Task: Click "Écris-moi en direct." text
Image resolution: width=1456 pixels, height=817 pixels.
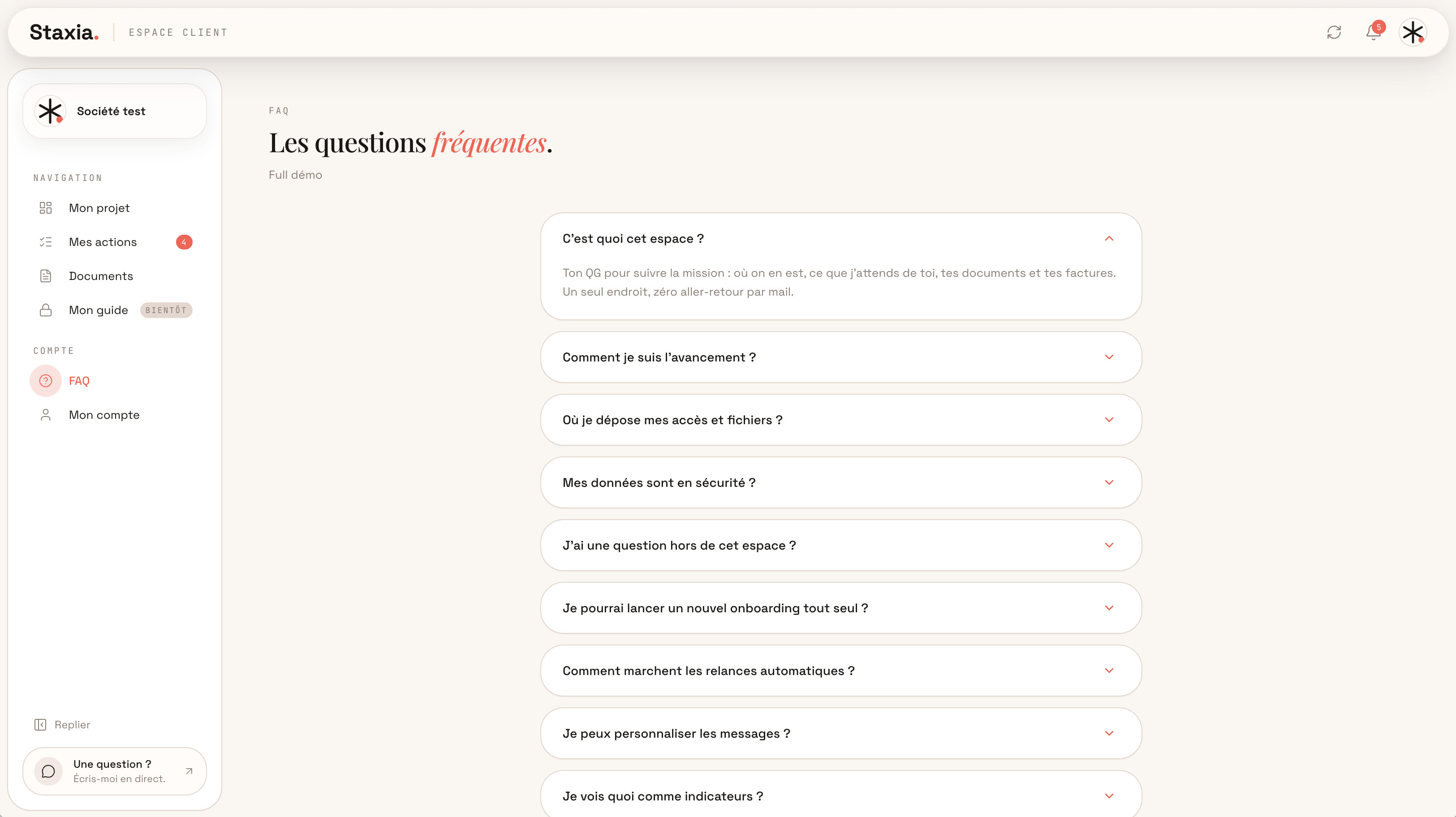Action: [x=119, y=778]
